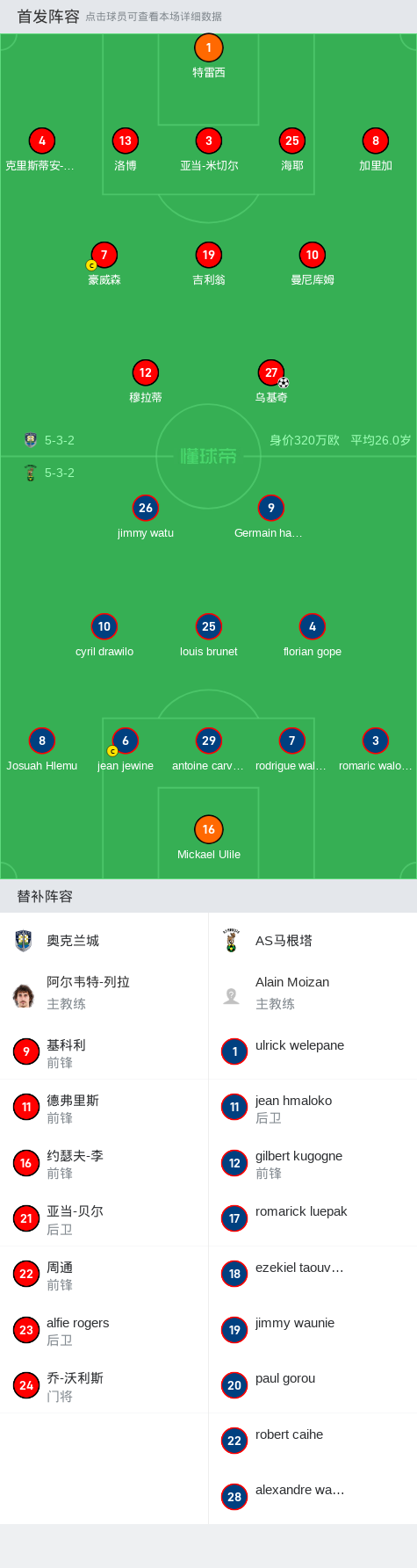Open AS马根塔 team crest in substitutes
417x1568 pixels.
(x=232, y=941)
